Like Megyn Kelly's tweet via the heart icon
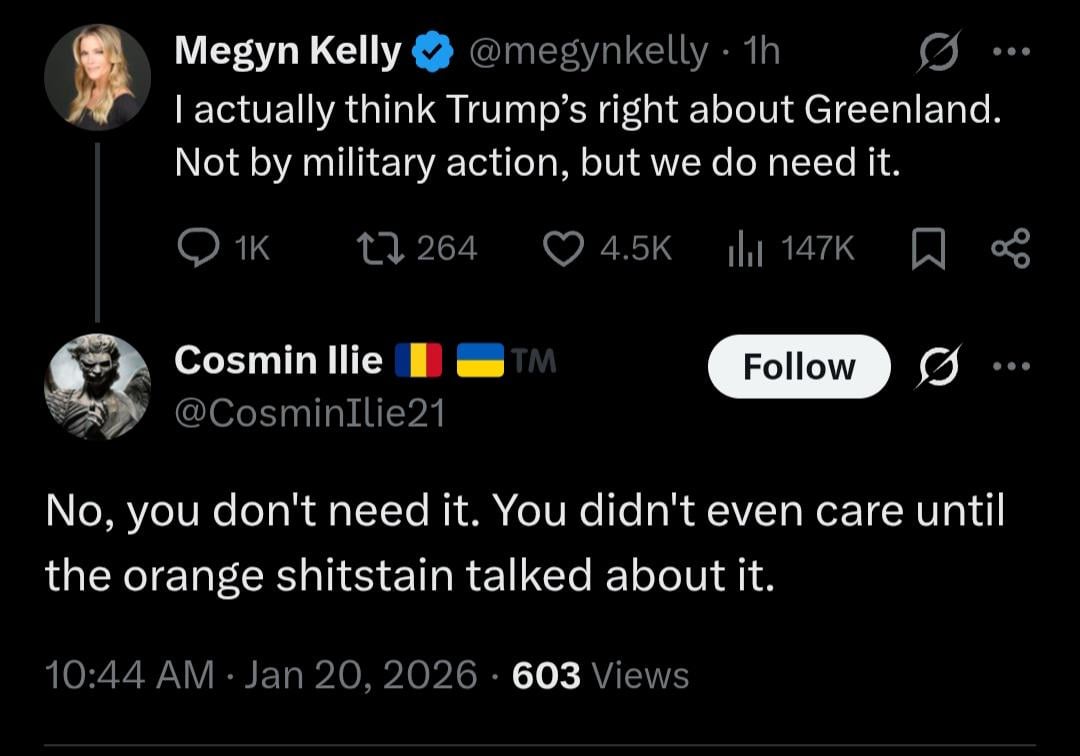 (x=563, y=248)
